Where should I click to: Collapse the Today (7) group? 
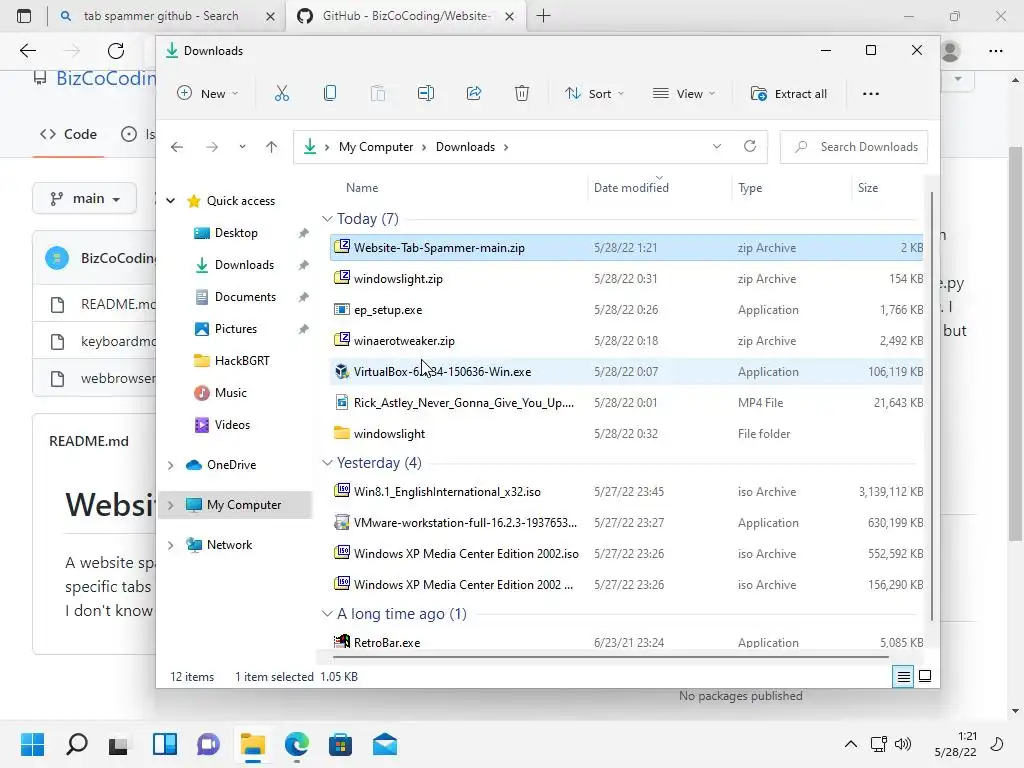327,219
